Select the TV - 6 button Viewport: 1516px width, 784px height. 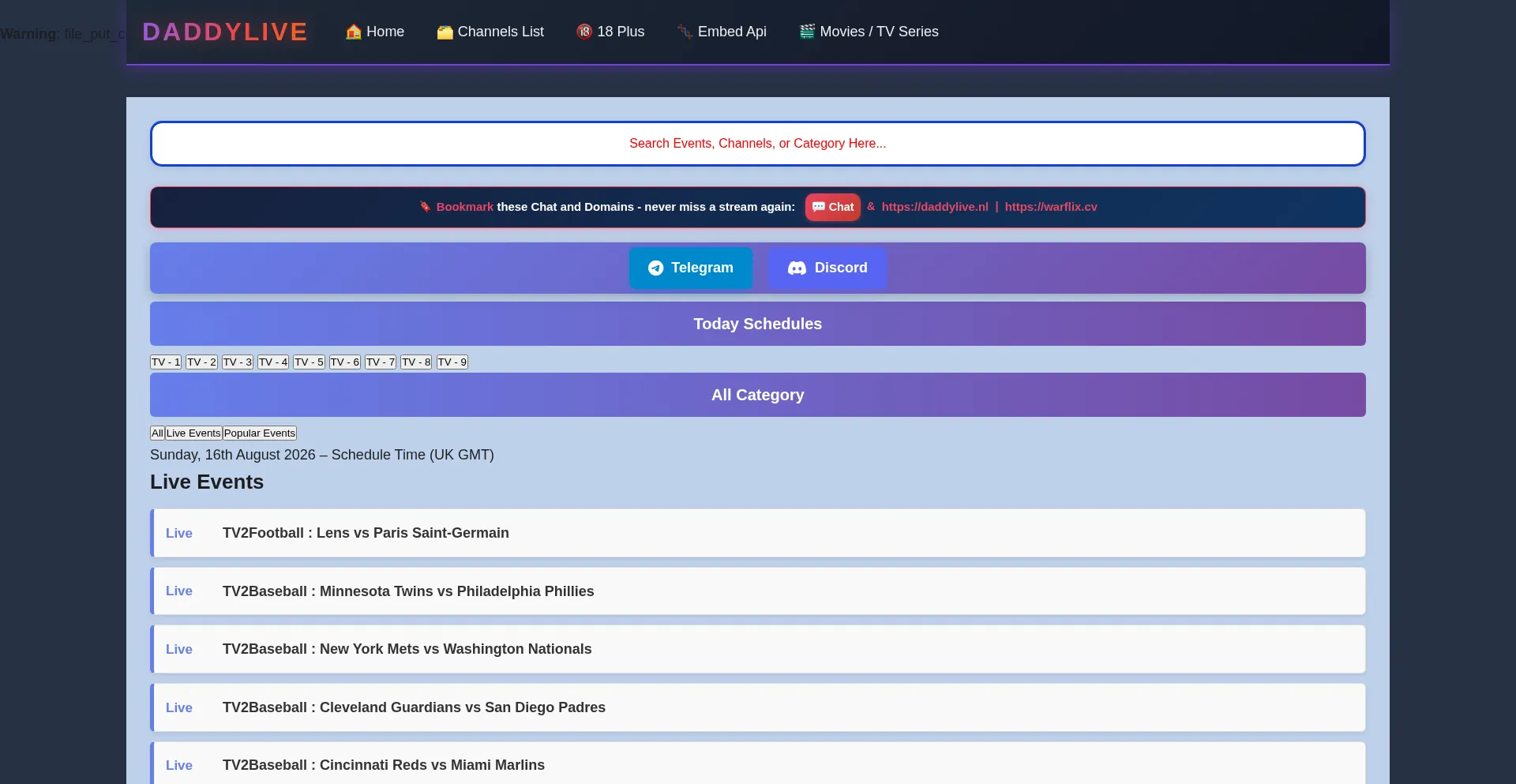345,362
